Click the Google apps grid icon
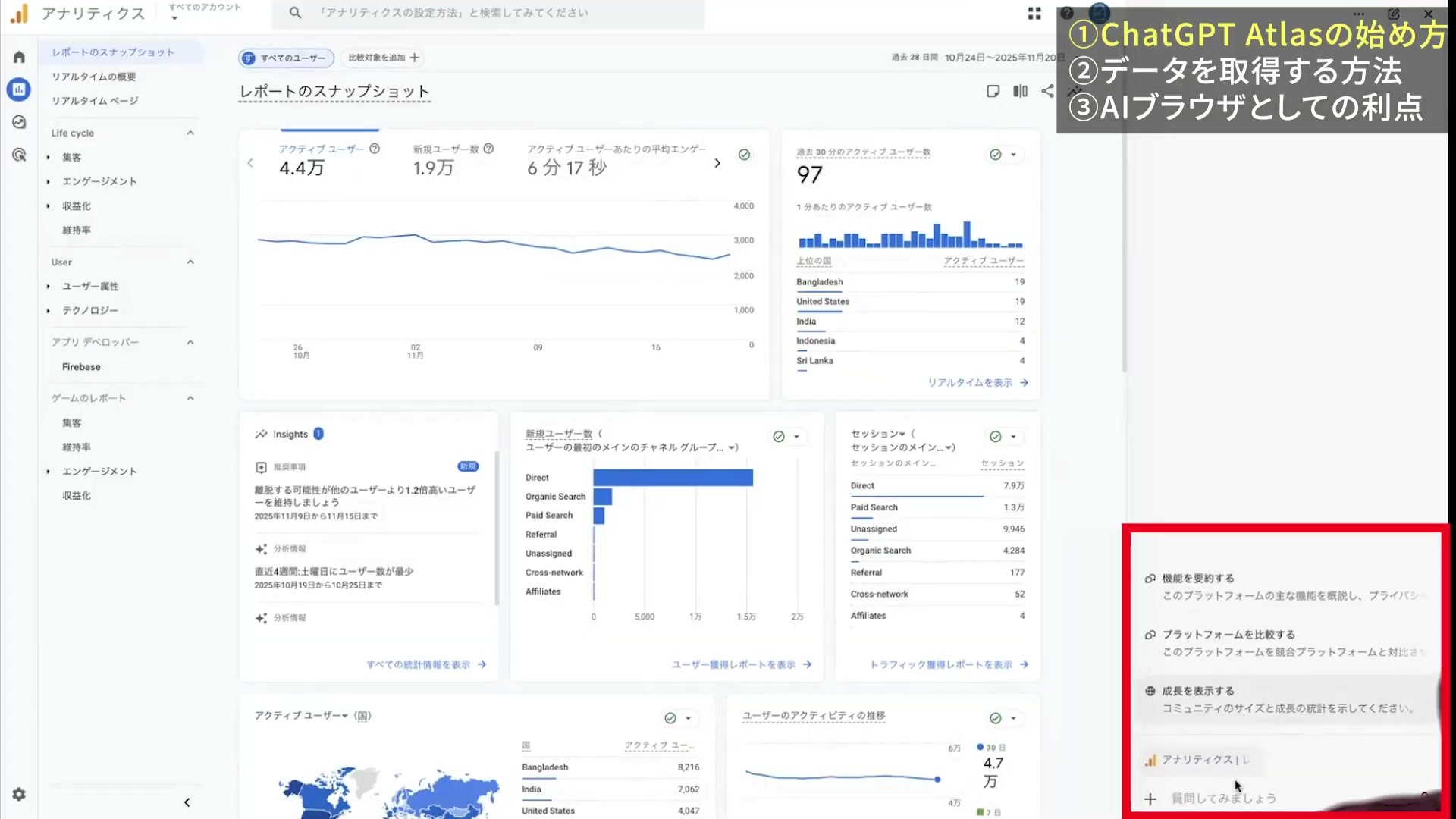1456x819 pixels. click(x=1034, y=13)
